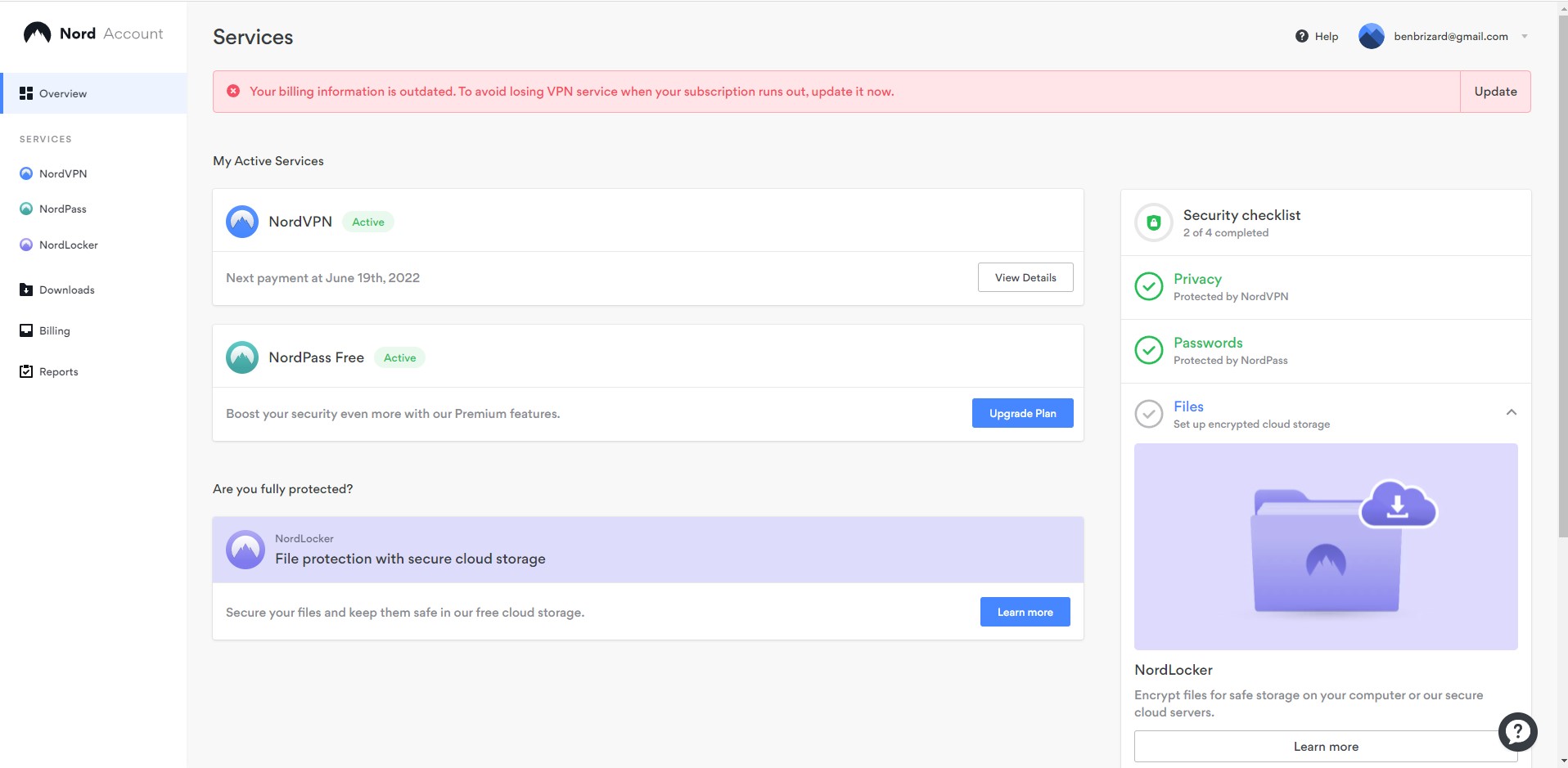Viewport: 1568px width, 768px height.
Task: Click the Passwords green checkmark icon
Action: point(1149,350)
